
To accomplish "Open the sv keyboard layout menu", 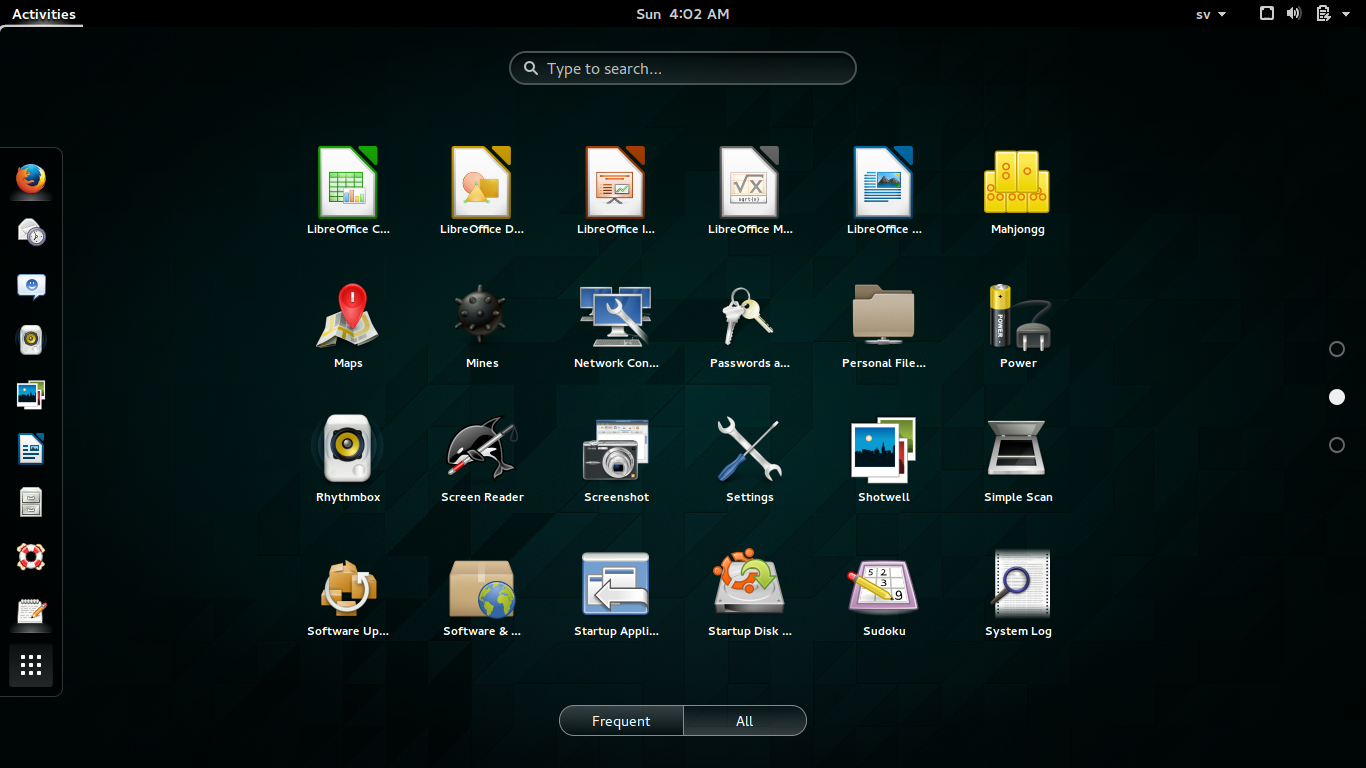I will [x=1211, y=14].
